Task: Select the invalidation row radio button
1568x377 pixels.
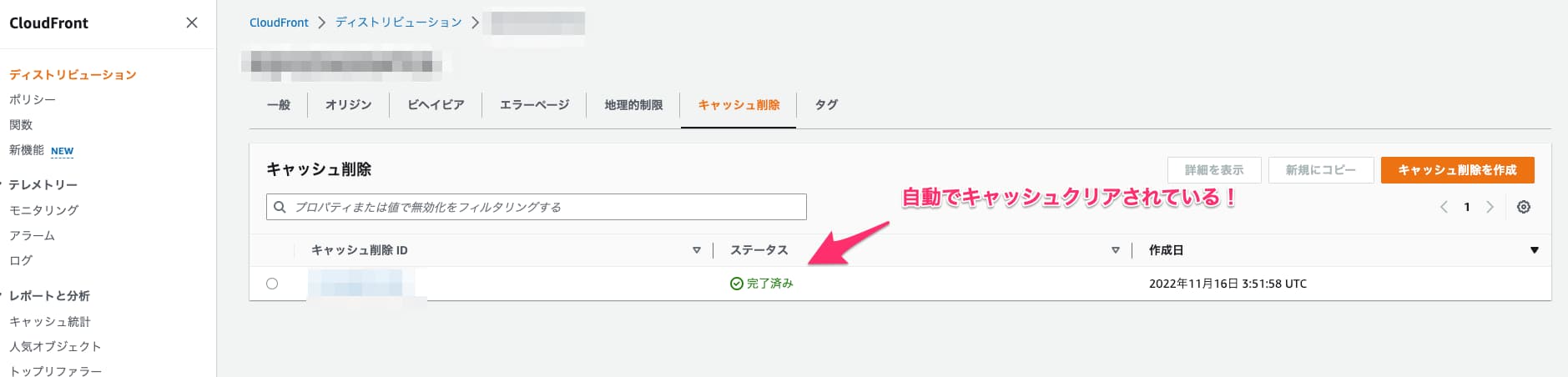Action: (272, 284)
